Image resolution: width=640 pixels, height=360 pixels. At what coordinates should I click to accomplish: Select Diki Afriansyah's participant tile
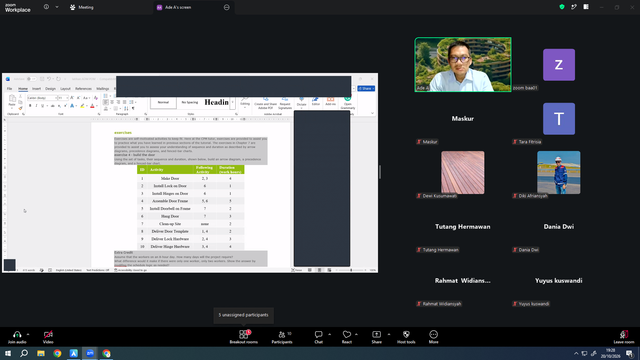click(559, 173)
